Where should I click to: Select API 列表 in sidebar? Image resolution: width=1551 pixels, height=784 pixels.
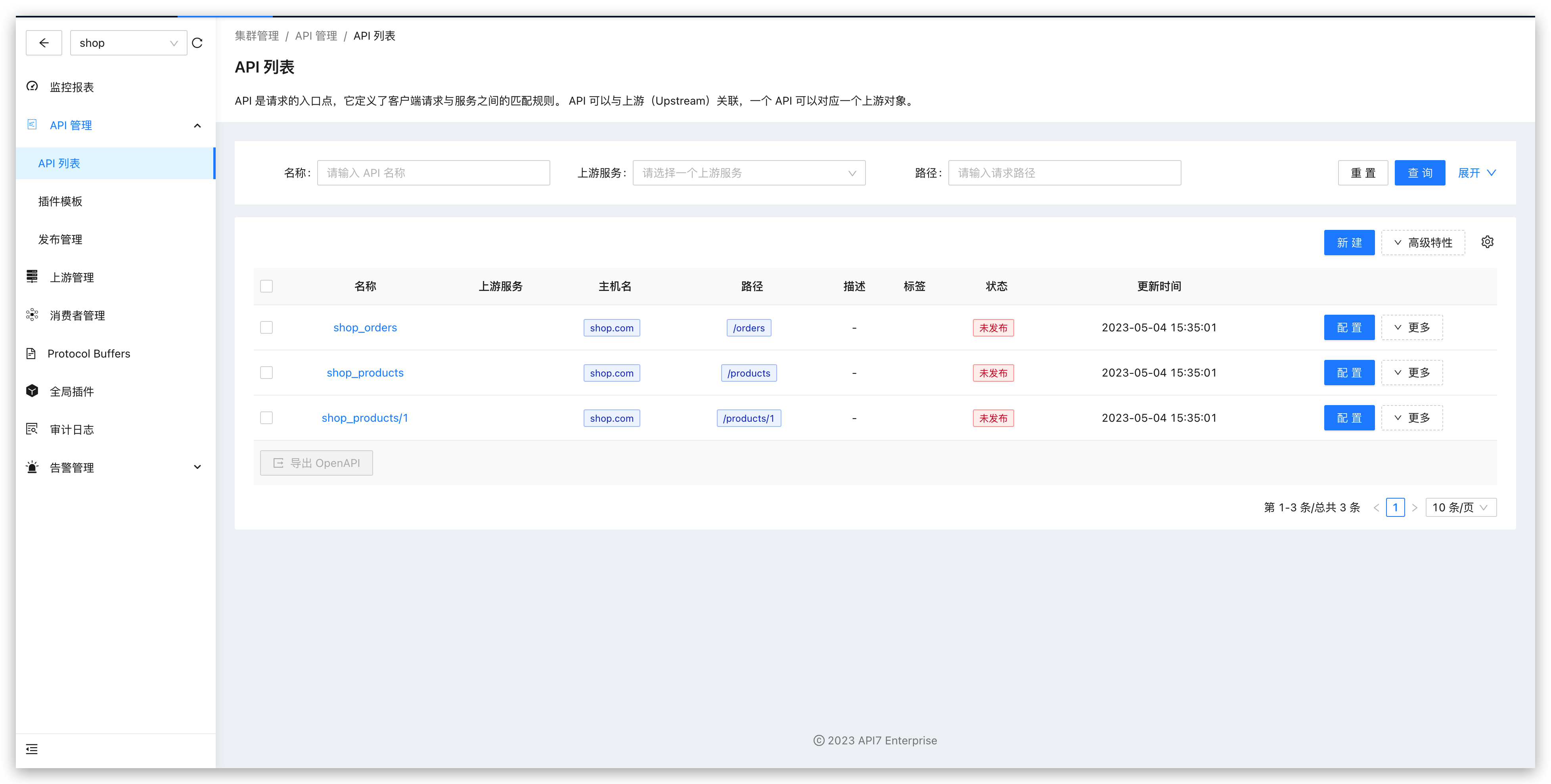(115, 163)
